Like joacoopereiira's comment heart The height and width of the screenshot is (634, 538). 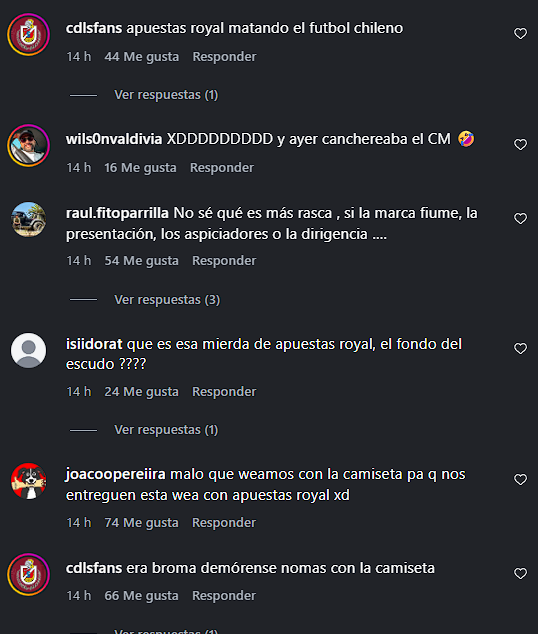(x=520, y=480)
